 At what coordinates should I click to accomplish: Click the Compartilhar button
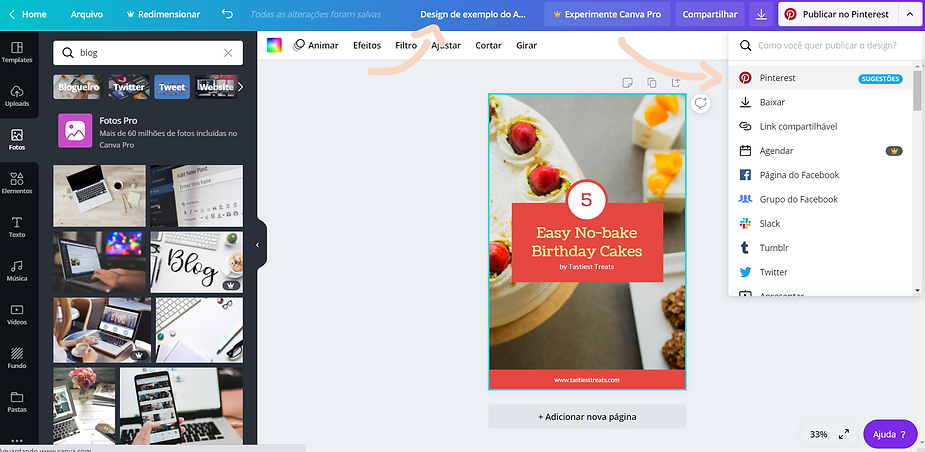point(710,14)
